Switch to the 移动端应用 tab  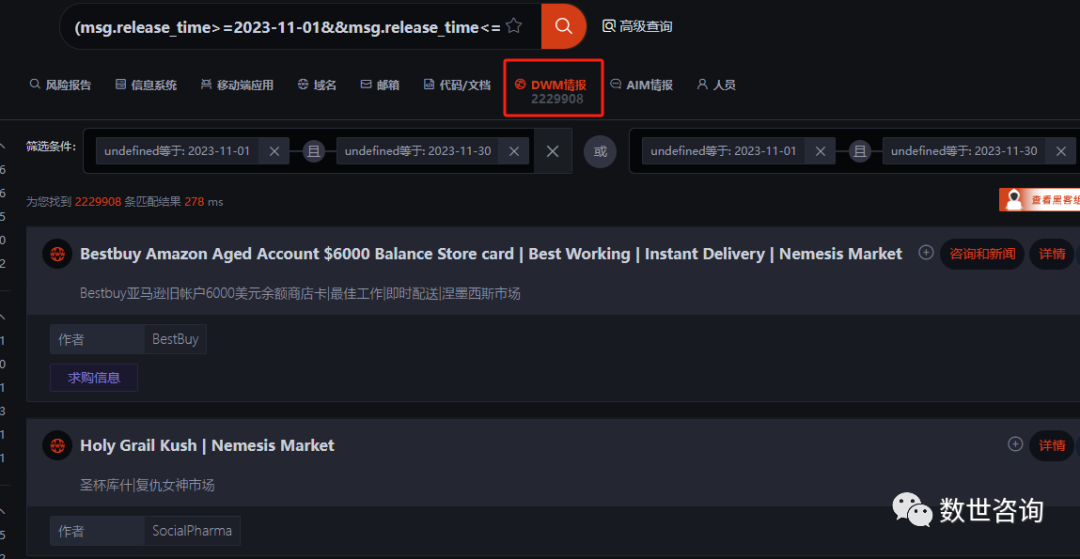[x=237, y=85]
